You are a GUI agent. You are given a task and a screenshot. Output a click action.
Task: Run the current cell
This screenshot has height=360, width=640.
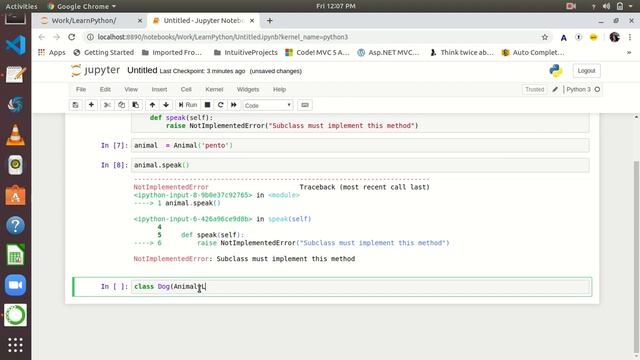188,105
